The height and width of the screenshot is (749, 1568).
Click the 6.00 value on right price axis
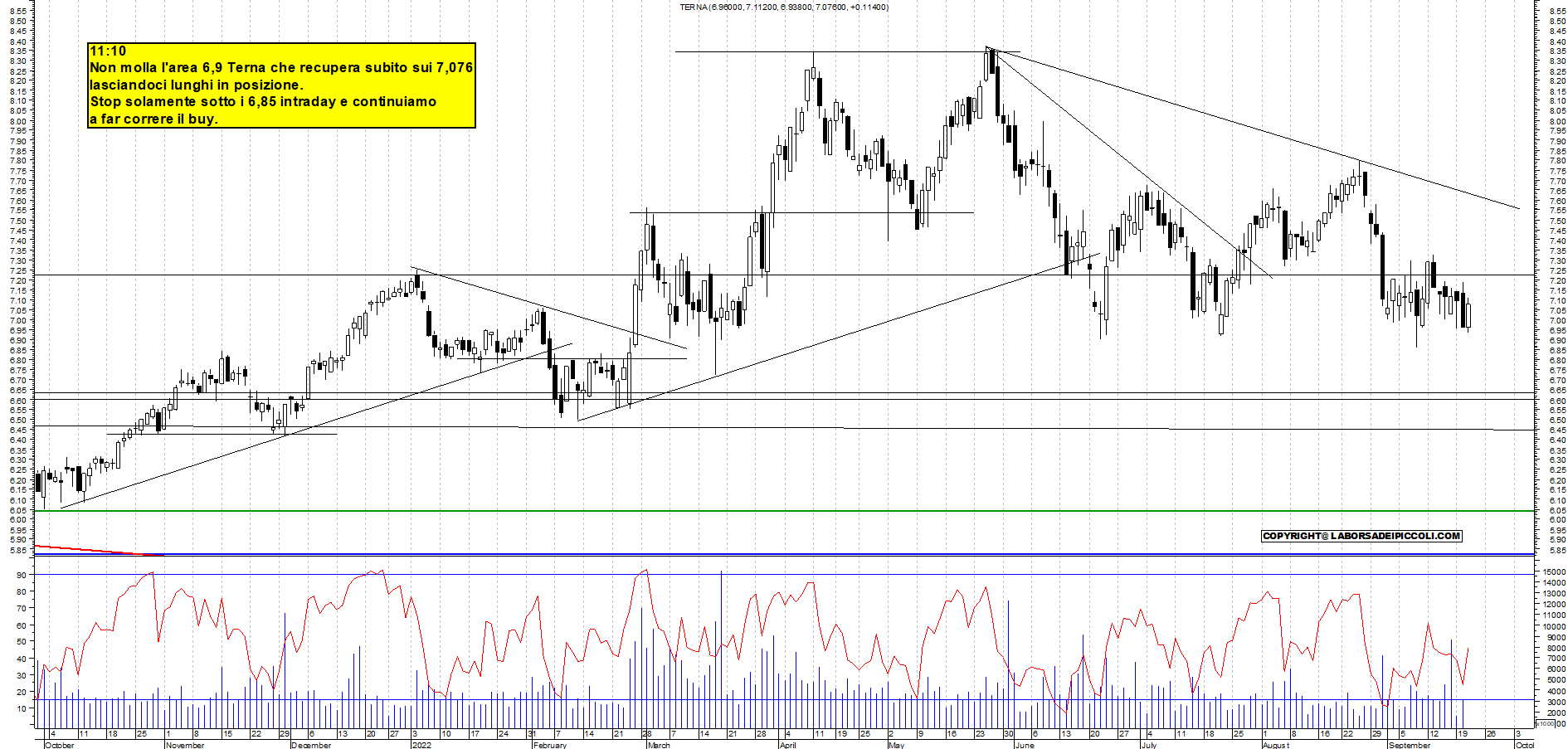1557,520
